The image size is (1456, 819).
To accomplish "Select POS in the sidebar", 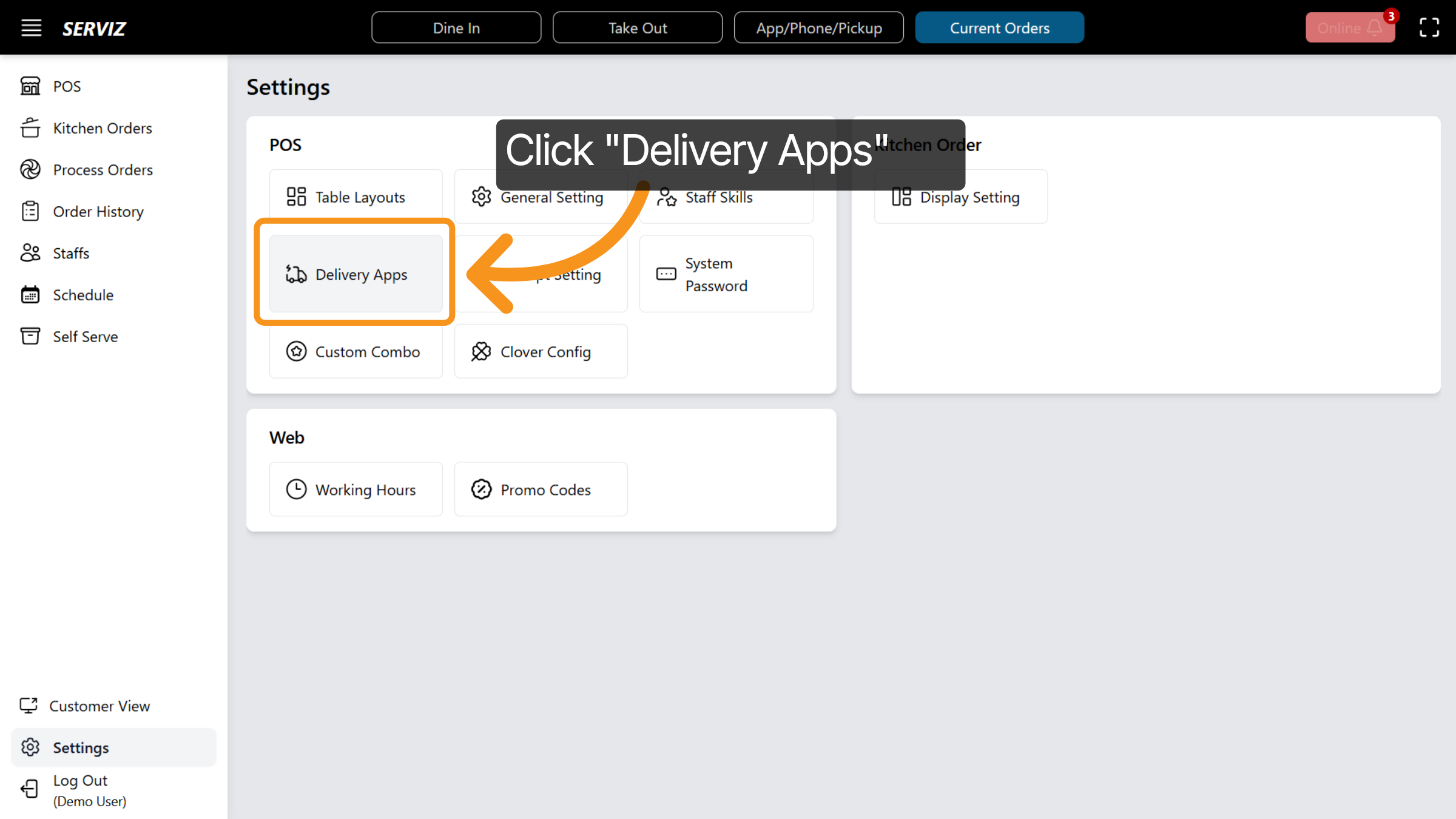I will tap(66, 86).
